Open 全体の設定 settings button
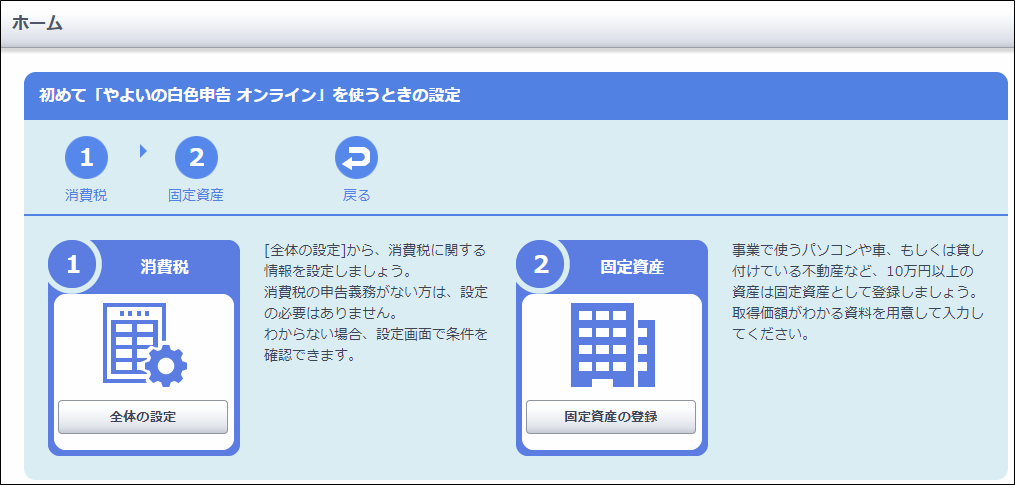 tap(143, 417)
